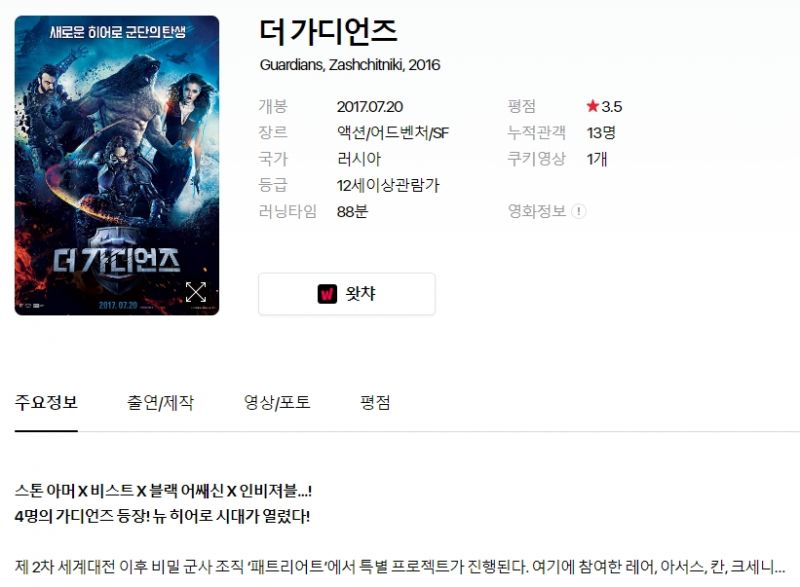Open the Watcha streaming button
Screen dimensions: 800x587
click(x=347, y=294)
